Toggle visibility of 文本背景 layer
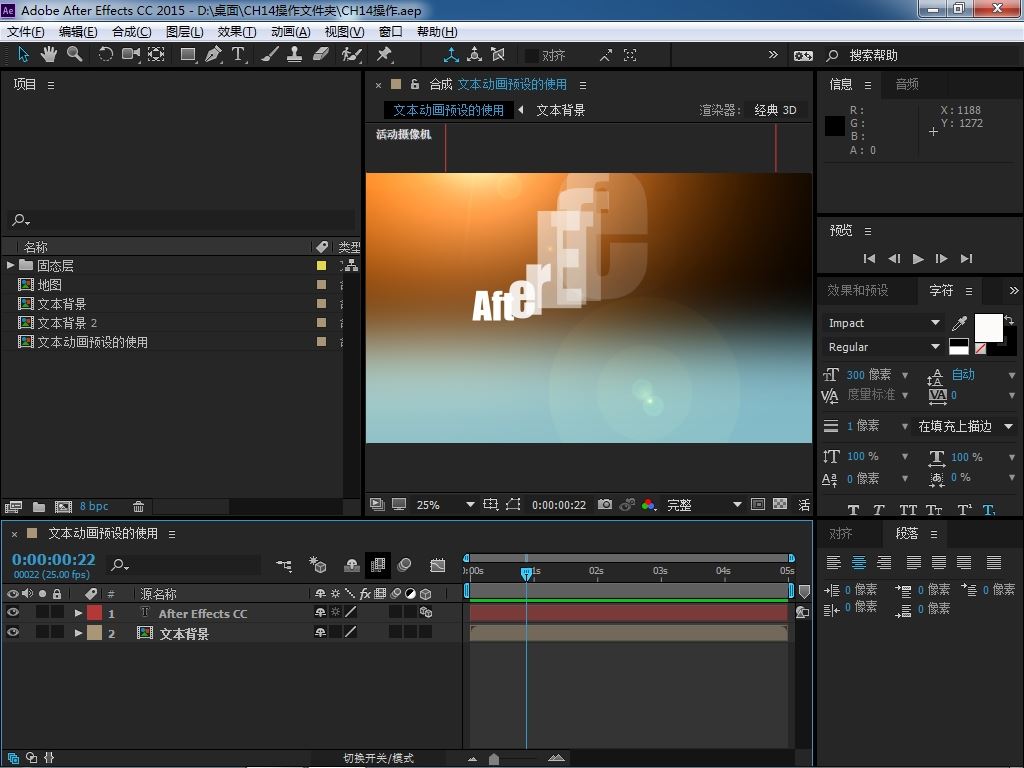The height and width of the screenshot is (768, 1024). tap(12, 632)
